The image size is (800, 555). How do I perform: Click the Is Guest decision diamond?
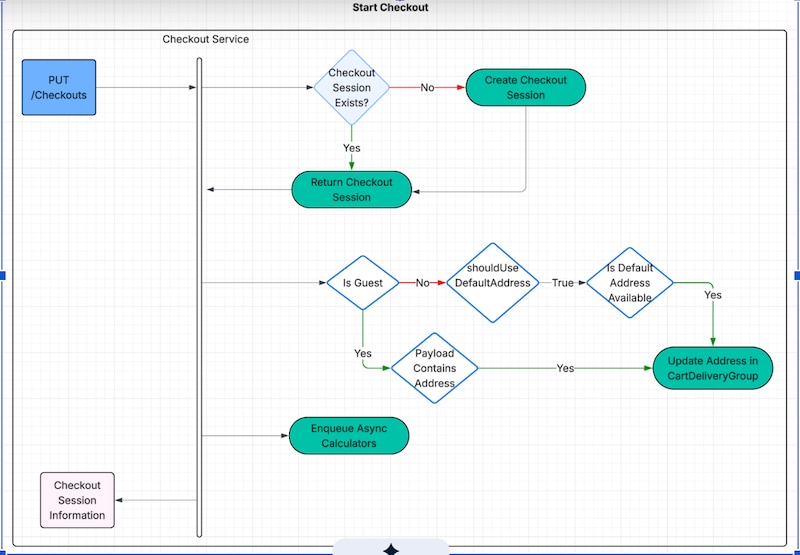[x=363, y=283]
